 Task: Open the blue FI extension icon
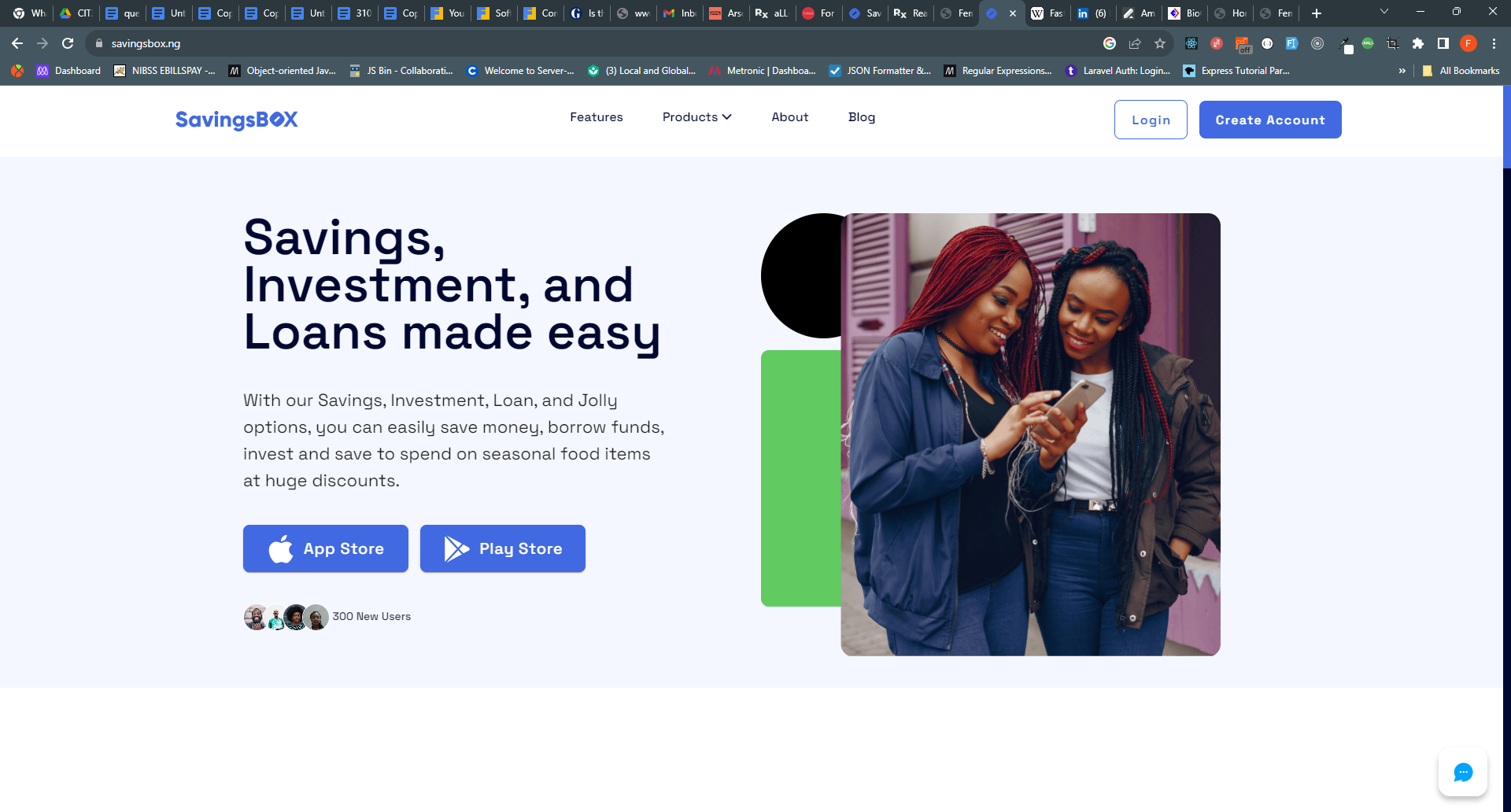pos(1292,43)
